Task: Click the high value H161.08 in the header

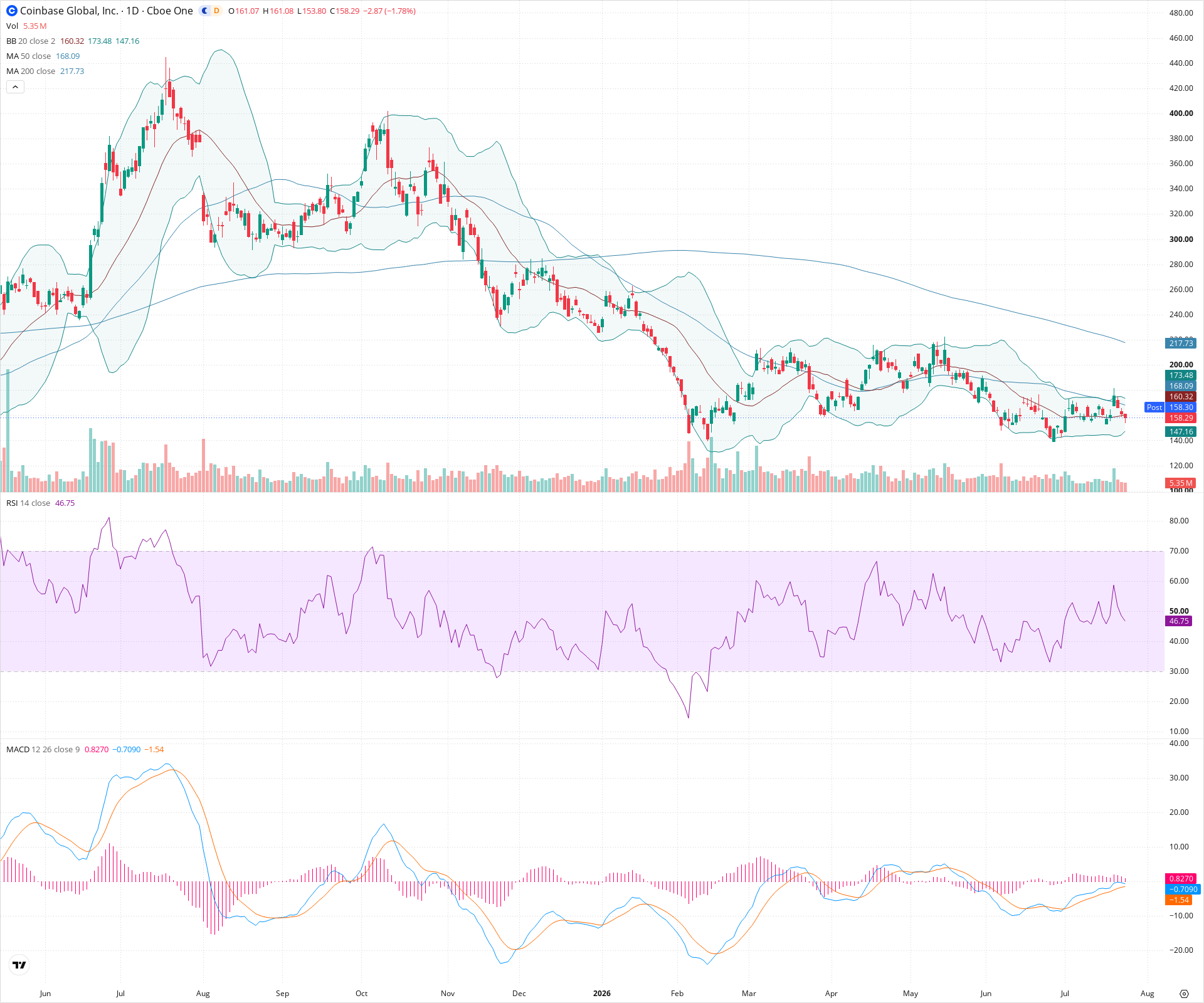Action: tap(278, 11)
